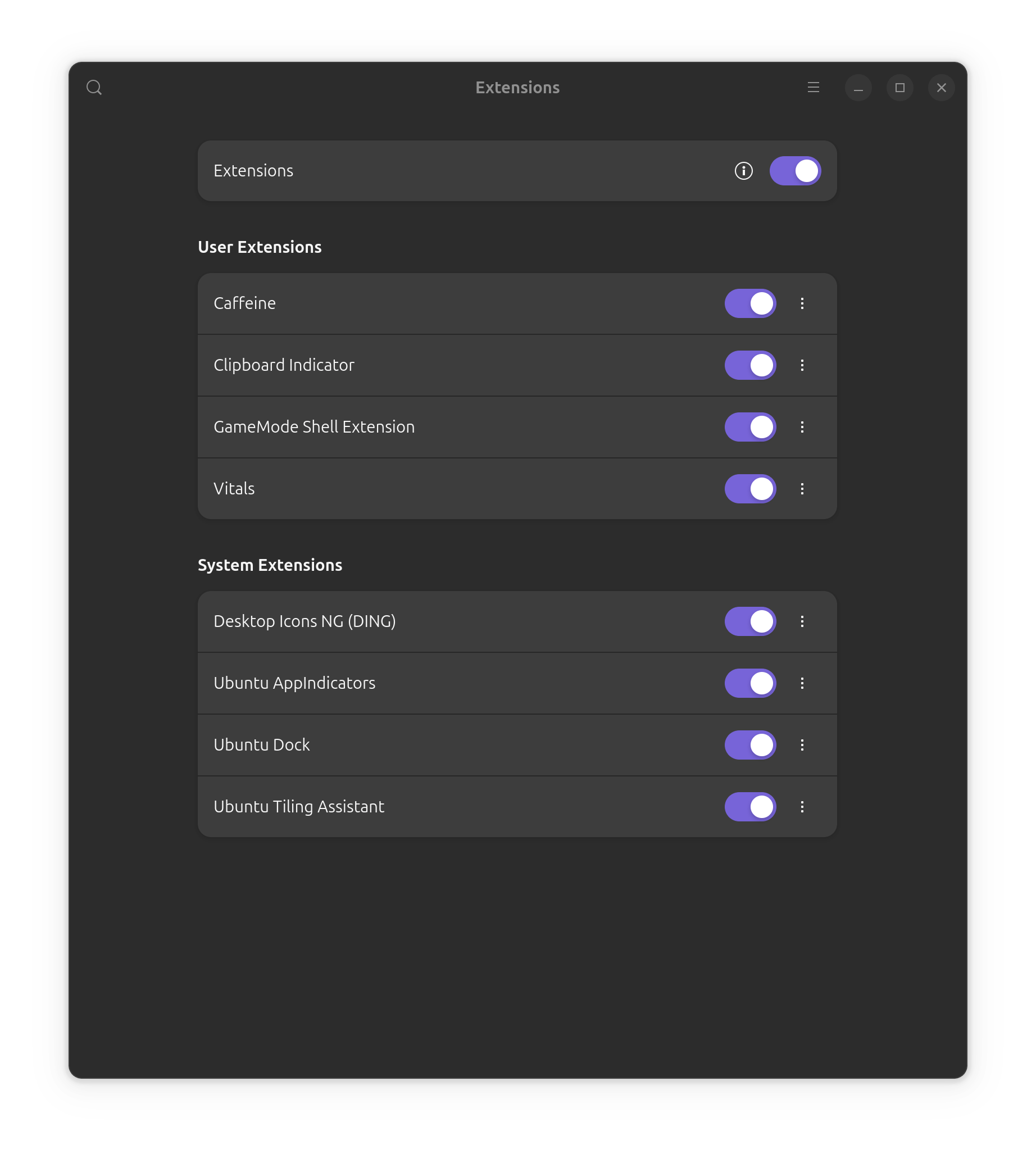1036x1154 pixels.
Task: Open the hamburger main menu
Action: pos(813,88)
